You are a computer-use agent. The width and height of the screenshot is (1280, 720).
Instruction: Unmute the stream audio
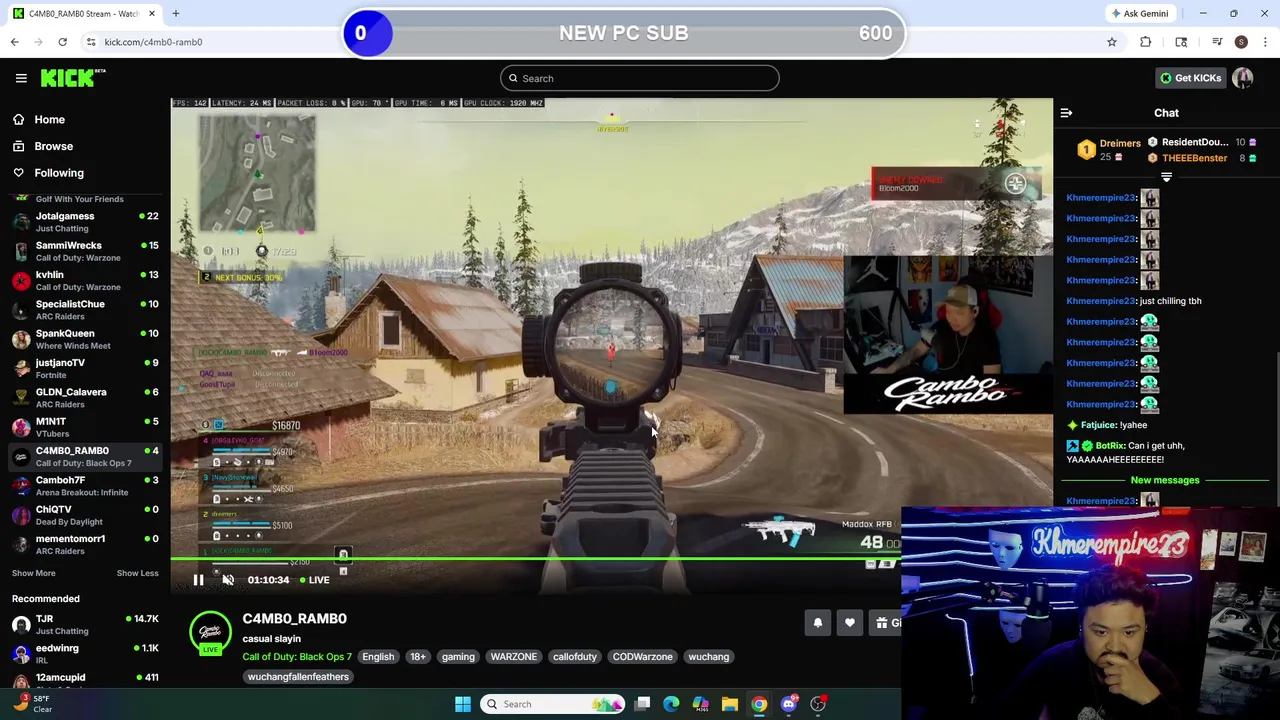tap(228, 580)
